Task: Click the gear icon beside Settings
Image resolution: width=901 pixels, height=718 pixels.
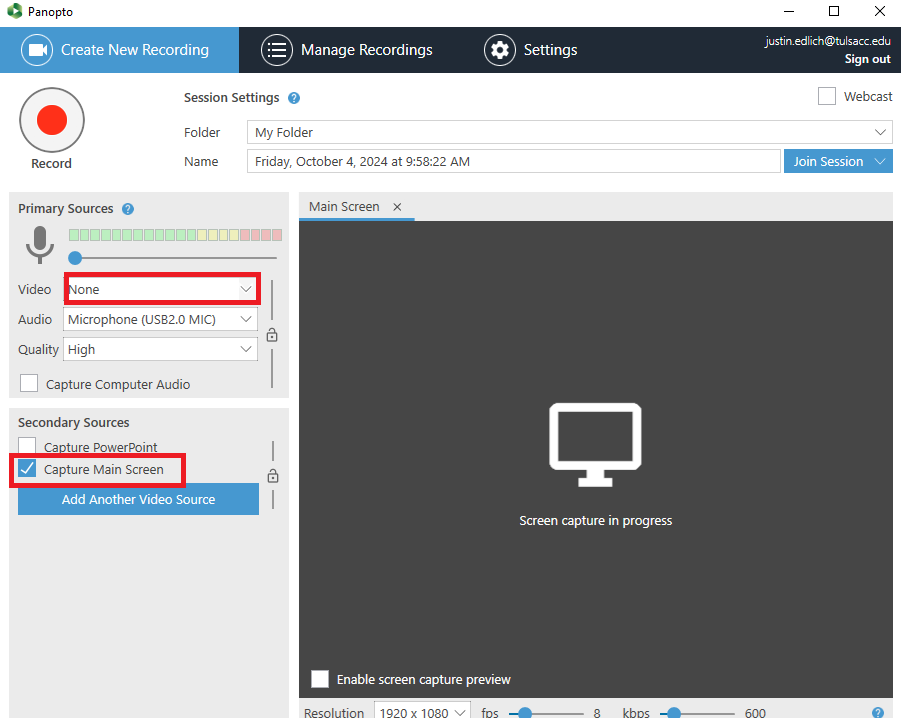Action: [499, 50]
